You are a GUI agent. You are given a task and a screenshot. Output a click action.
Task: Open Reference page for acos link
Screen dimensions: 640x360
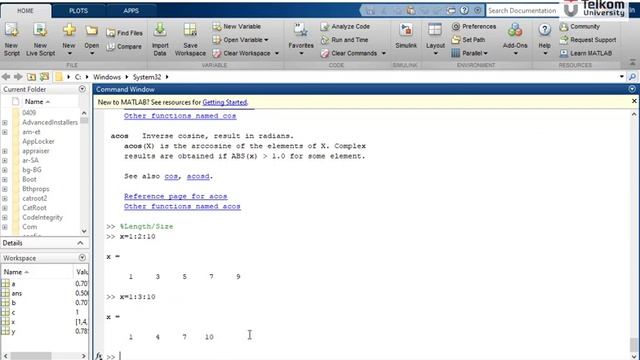click(176, 196)
